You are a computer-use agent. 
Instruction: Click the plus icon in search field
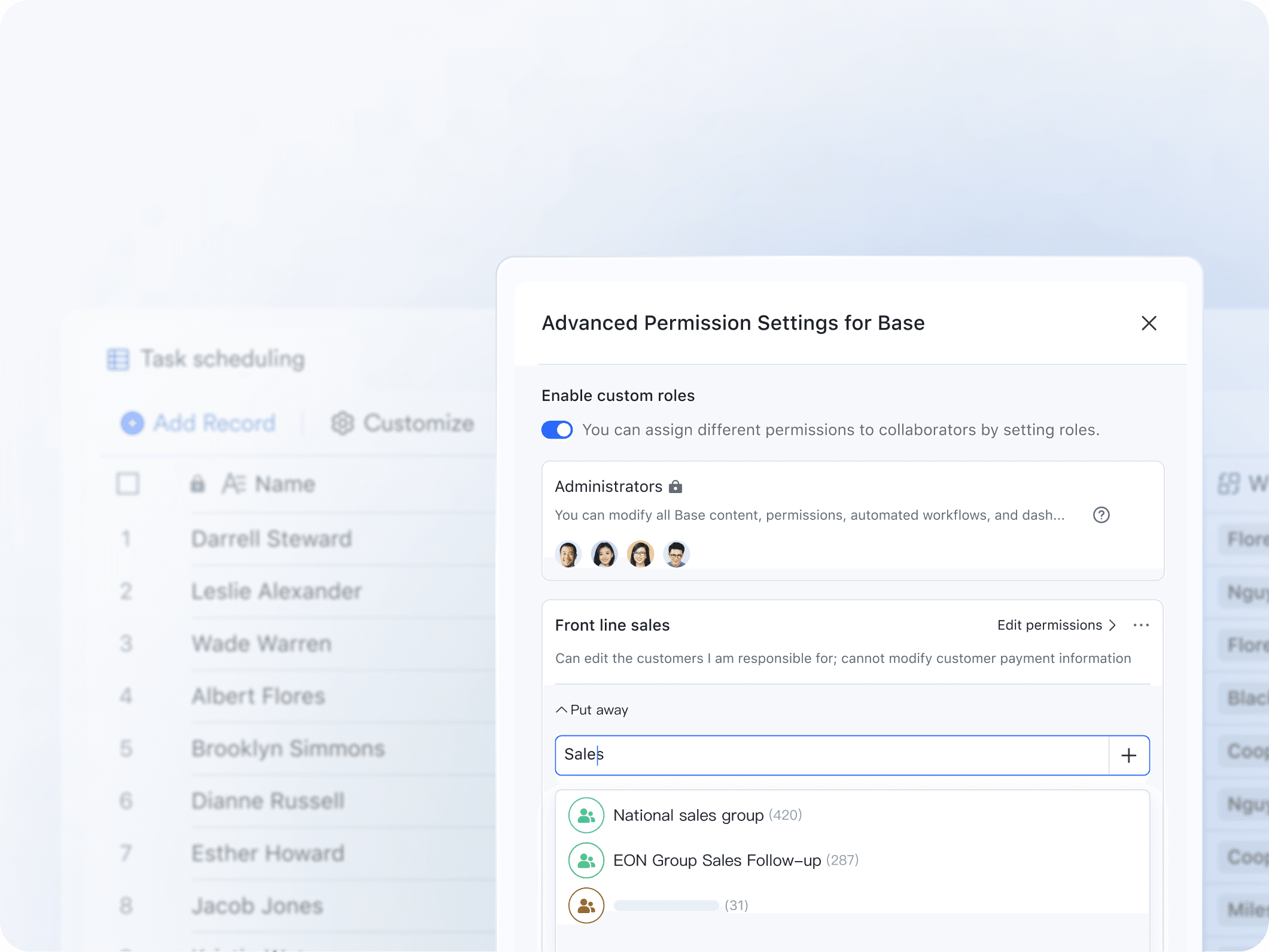point(1129,755)
